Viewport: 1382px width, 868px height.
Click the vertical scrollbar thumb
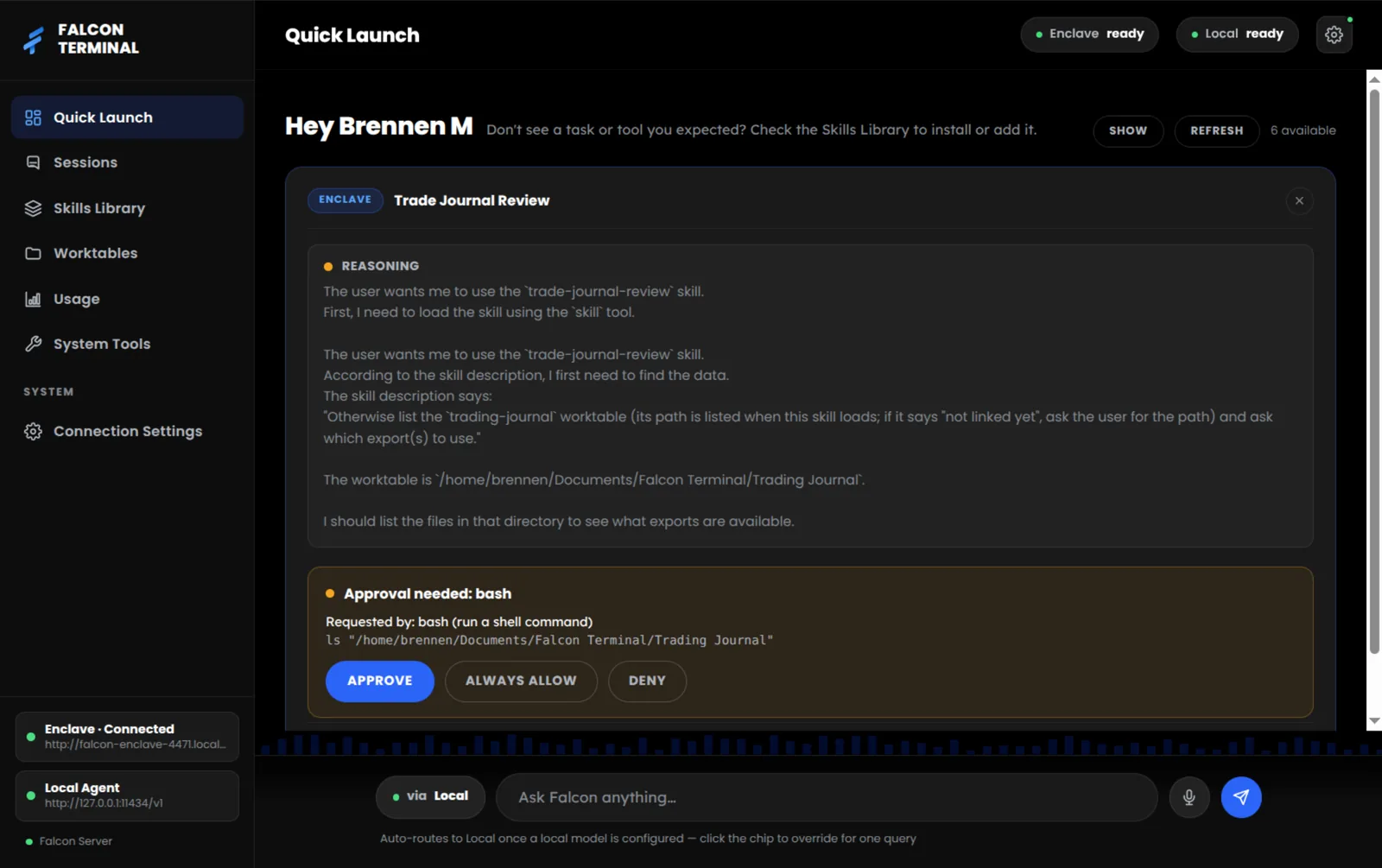tap(1374, 371)
